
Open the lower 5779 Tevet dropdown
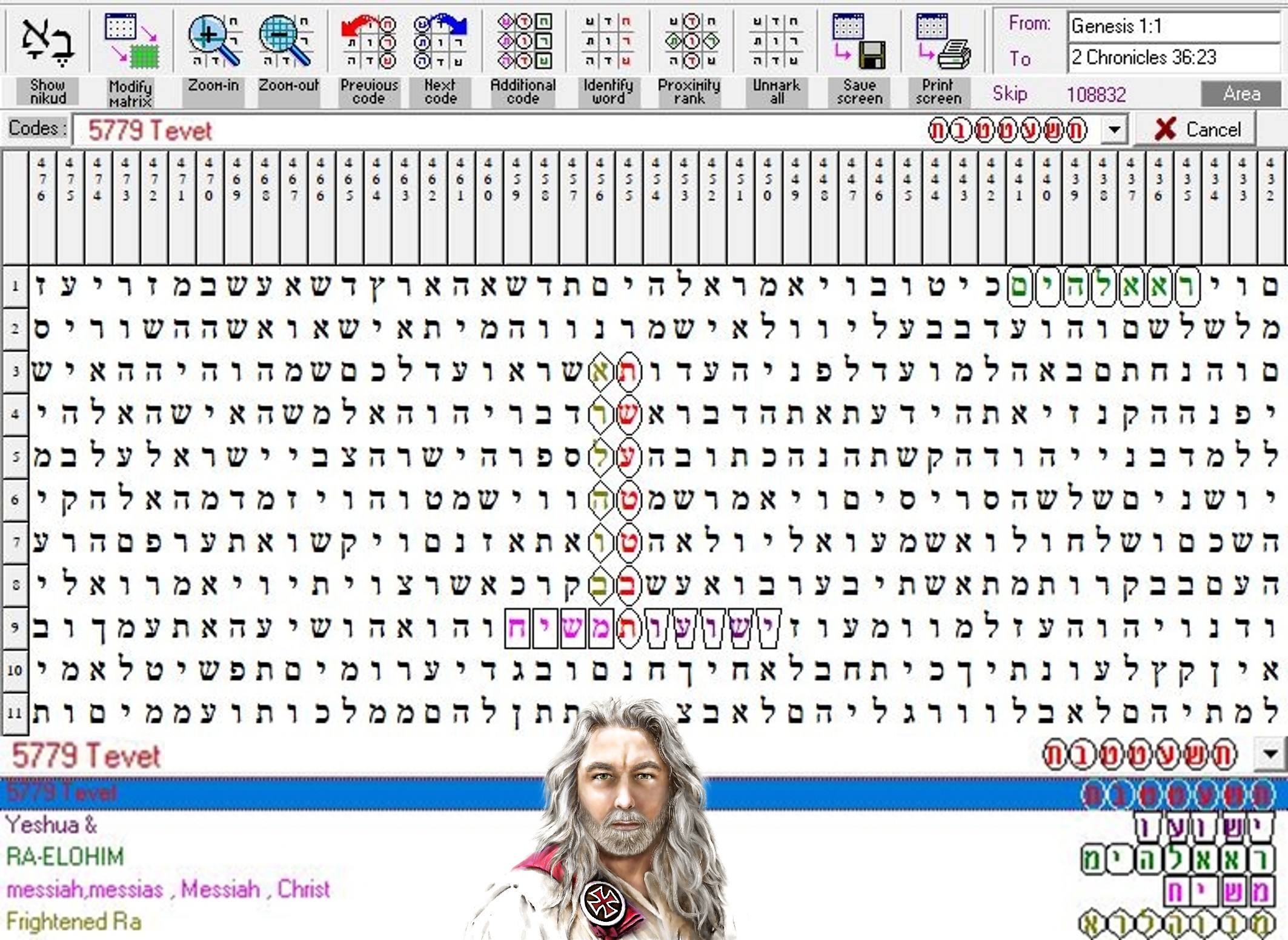click(1271, 755)
